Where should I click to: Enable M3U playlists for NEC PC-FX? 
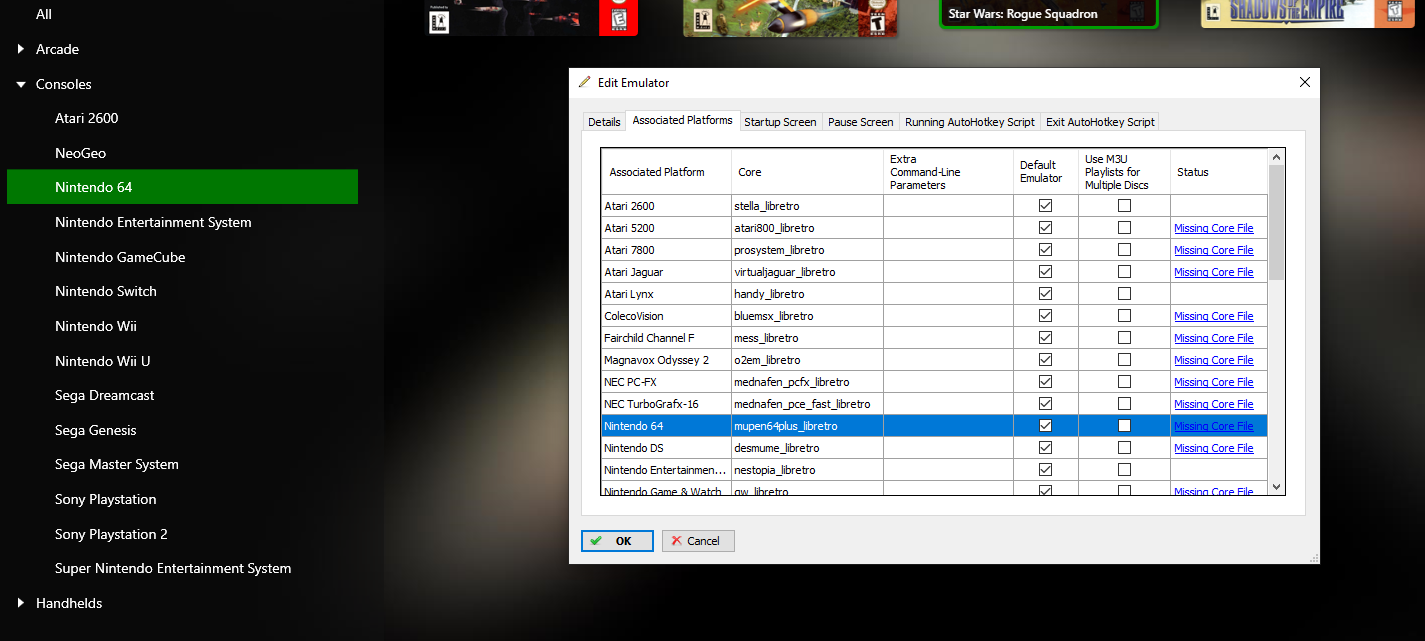point(1124,382)
